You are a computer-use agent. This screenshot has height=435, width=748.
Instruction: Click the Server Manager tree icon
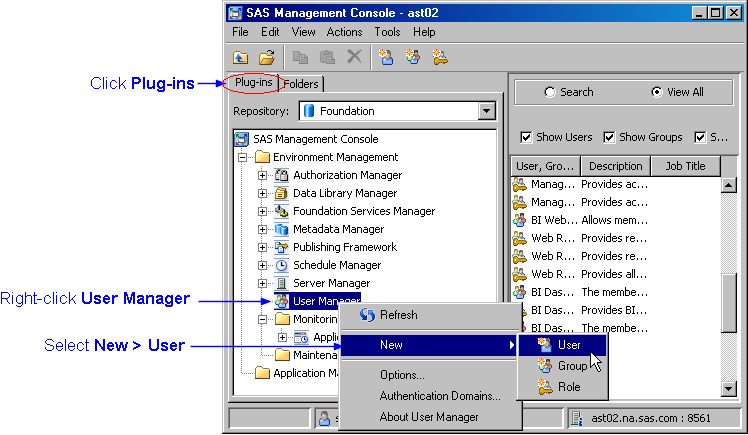(x=282, y=284)
